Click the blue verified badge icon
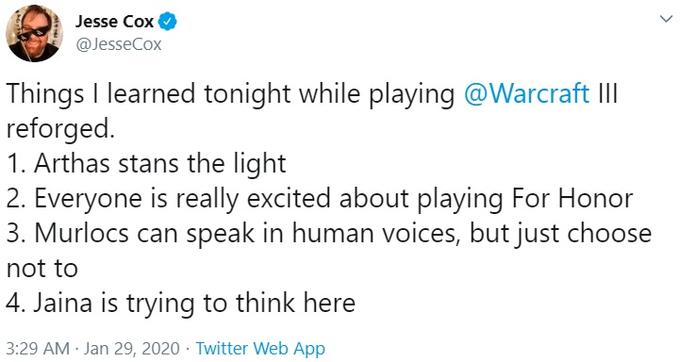The height and width of the screenshot is (362, 680). coord(167,21)
